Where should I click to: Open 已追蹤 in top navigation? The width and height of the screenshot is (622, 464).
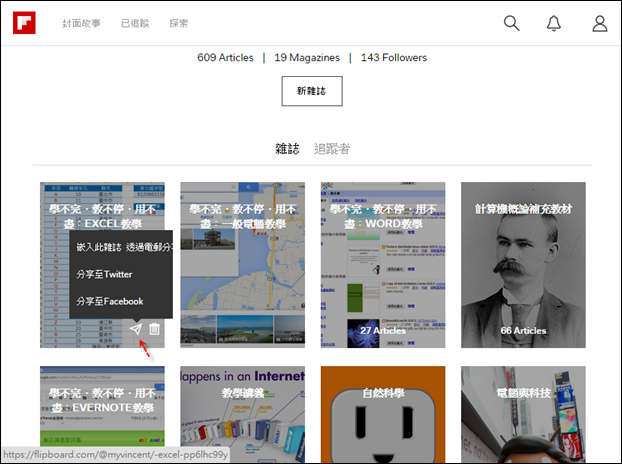click(135, 23)
